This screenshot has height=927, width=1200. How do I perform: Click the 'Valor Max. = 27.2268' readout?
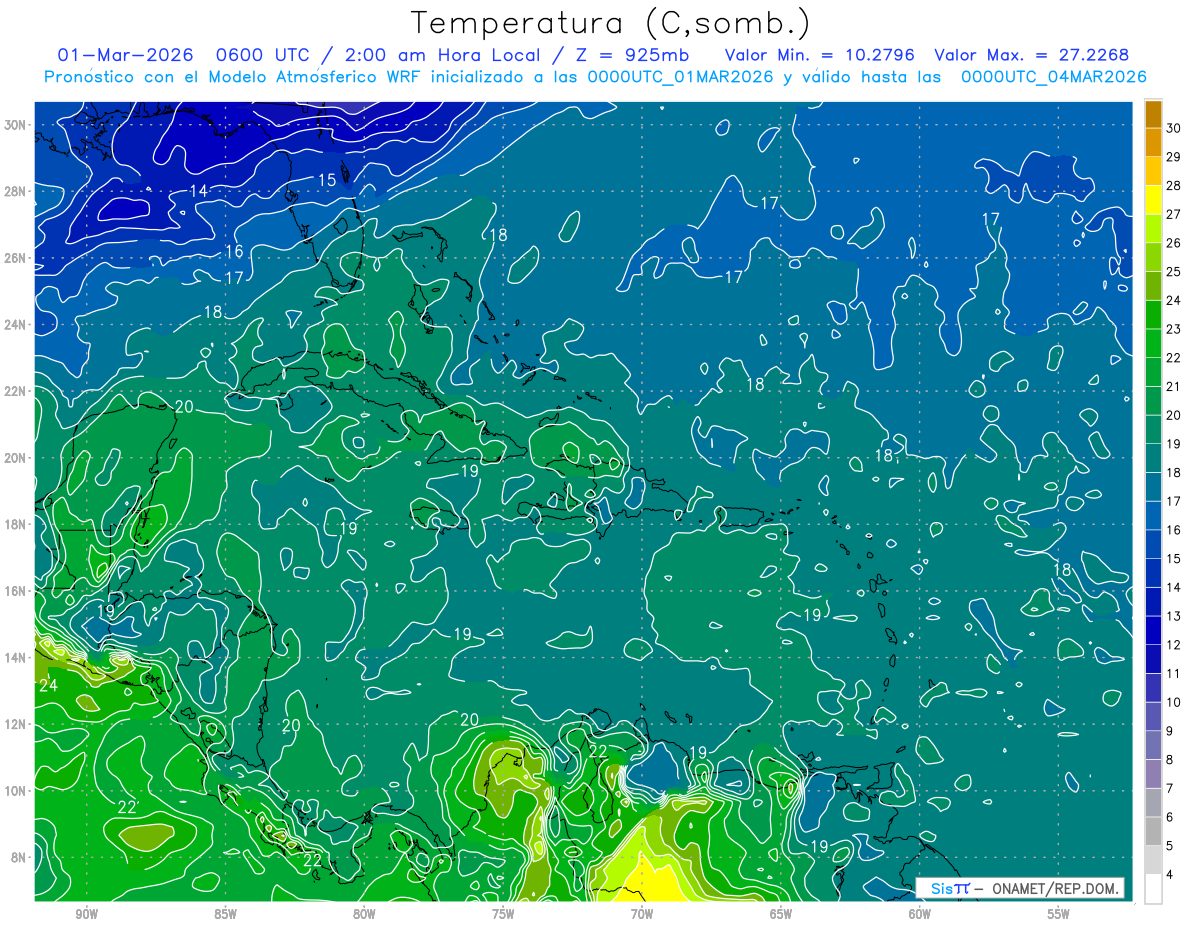coord(1032,55)
